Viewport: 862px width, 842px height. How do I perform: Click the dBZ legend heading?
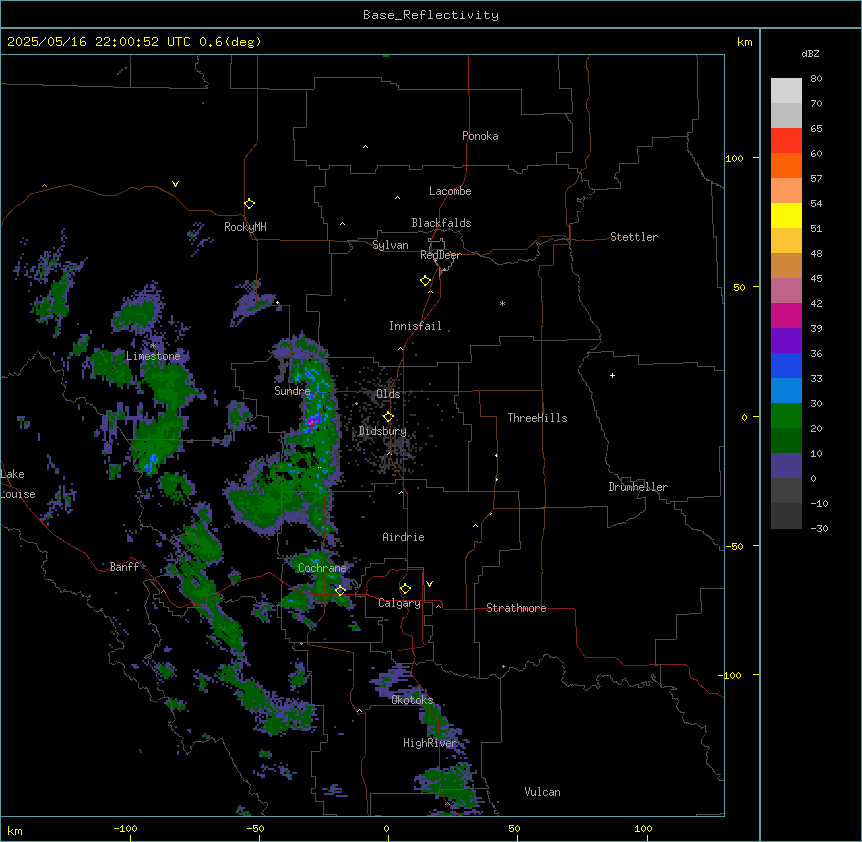tap(810, 54)
